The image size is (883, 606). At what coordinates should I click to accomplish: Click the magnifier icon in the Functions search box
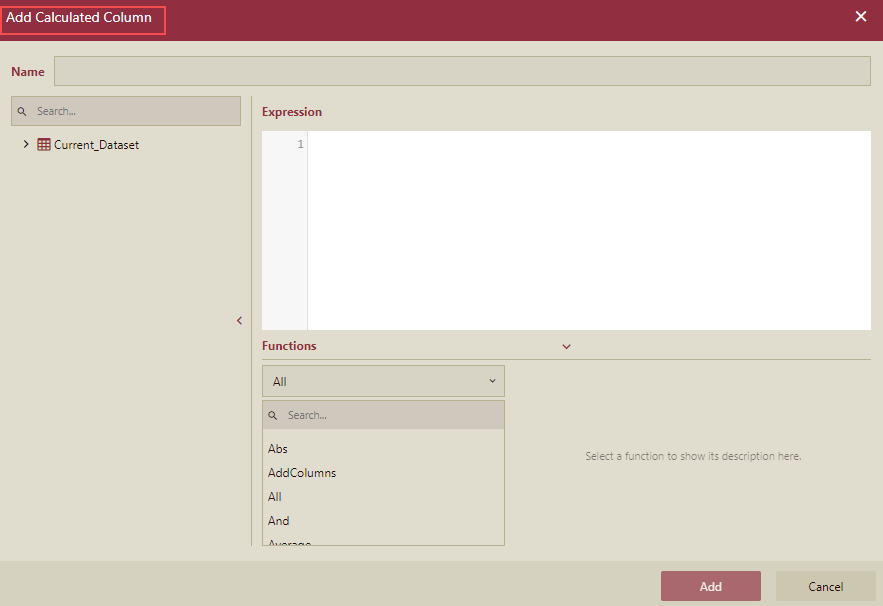pos(273,414)
